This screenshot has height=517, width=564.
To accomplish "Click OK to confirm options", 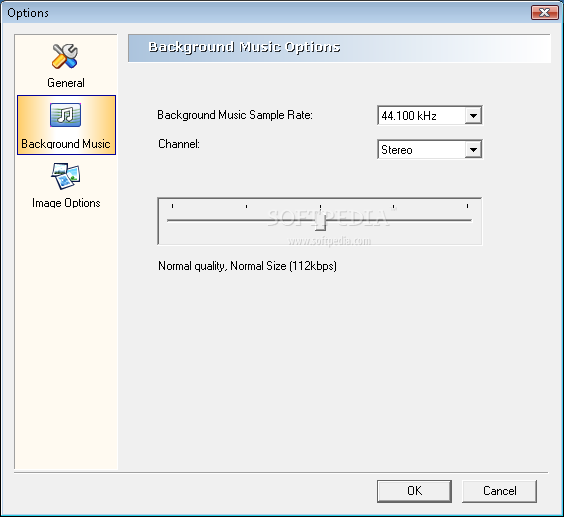I will pos(414,491).
